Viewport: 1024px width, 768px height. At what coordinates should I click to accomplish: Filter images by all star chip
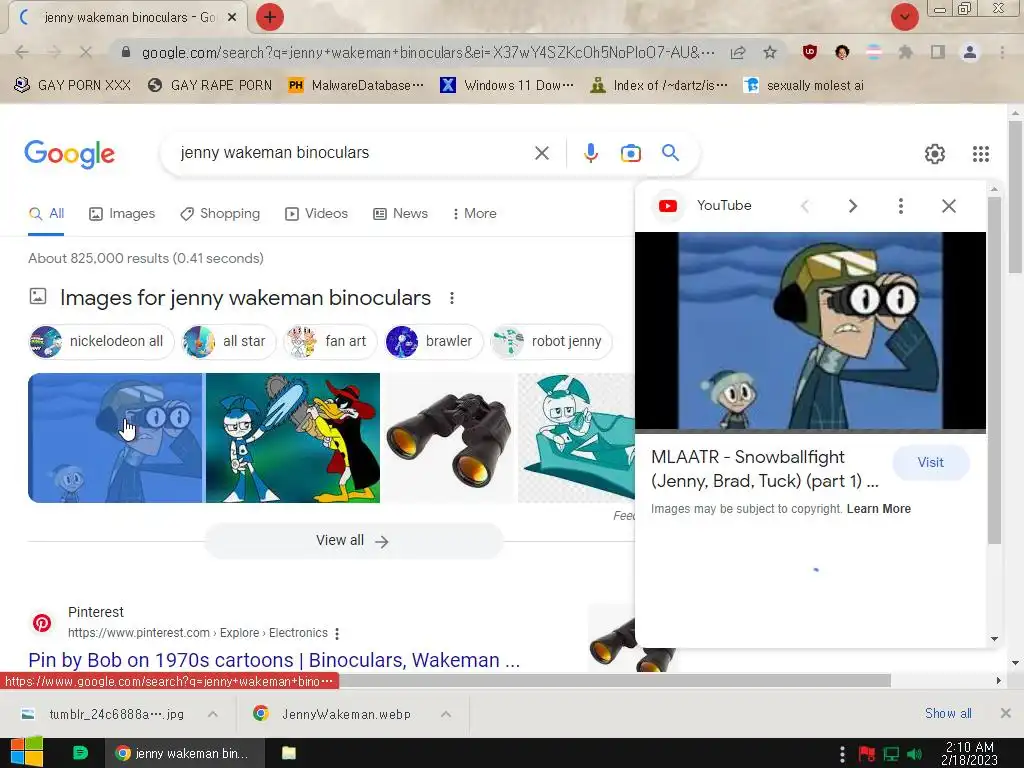coord(229,342)
